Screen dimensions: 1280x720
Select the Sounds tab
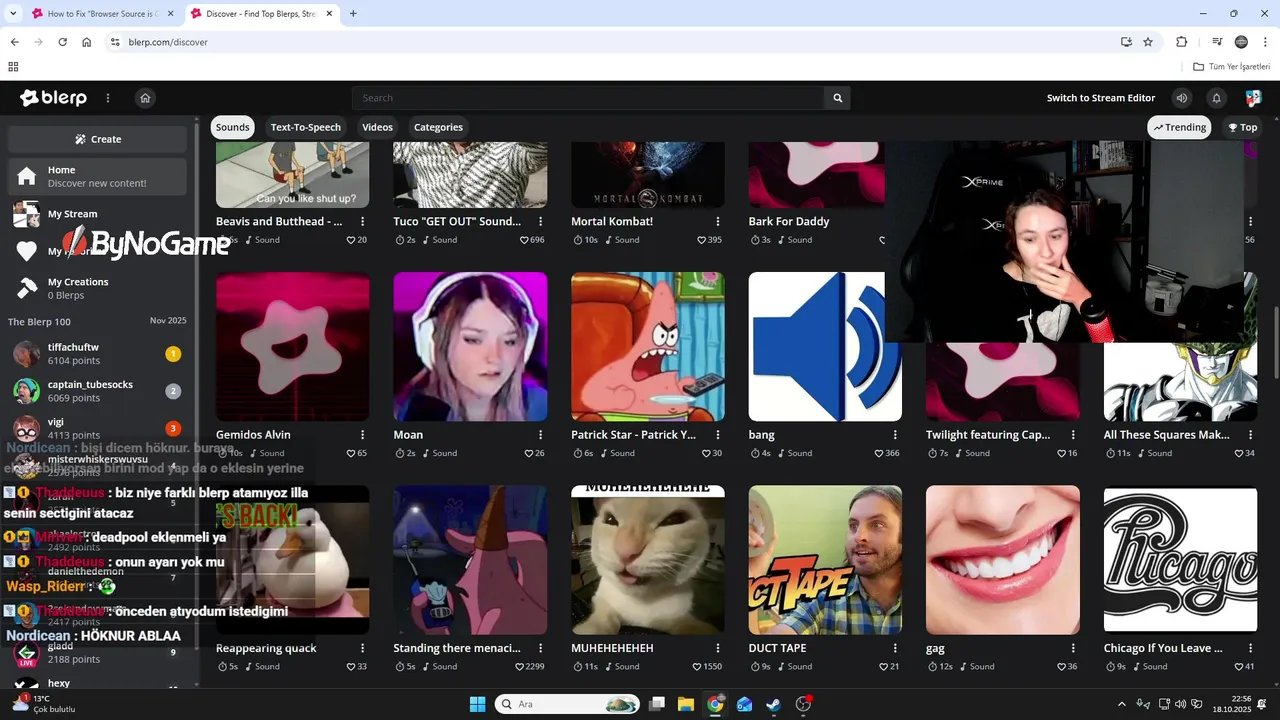tap(232, 127)
